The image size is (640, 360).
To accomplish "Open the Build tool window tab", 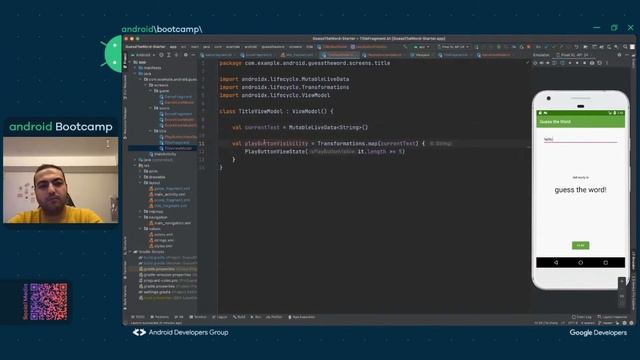I will [x=240, y=317].
